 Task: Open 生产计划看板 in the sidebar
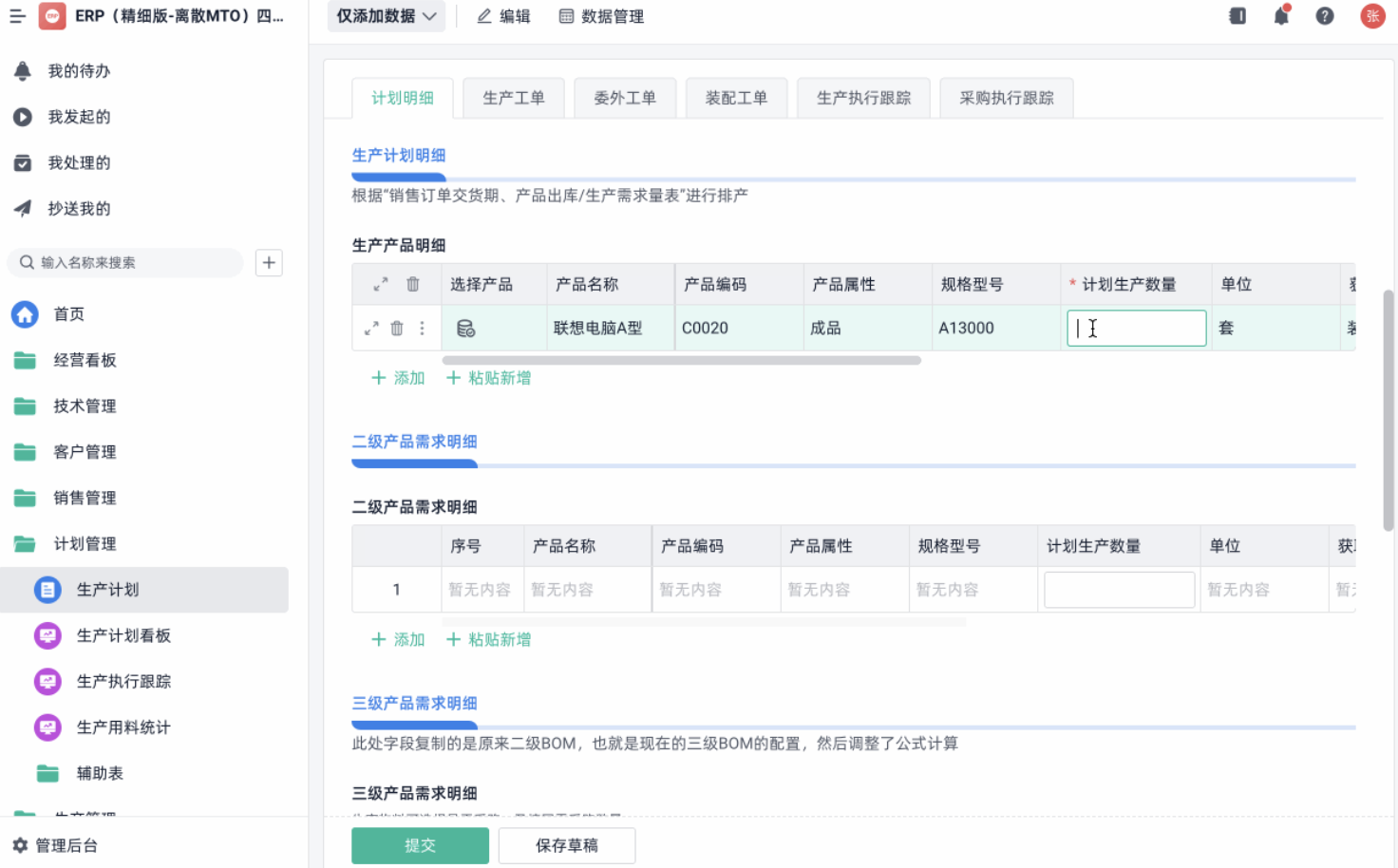123,636
